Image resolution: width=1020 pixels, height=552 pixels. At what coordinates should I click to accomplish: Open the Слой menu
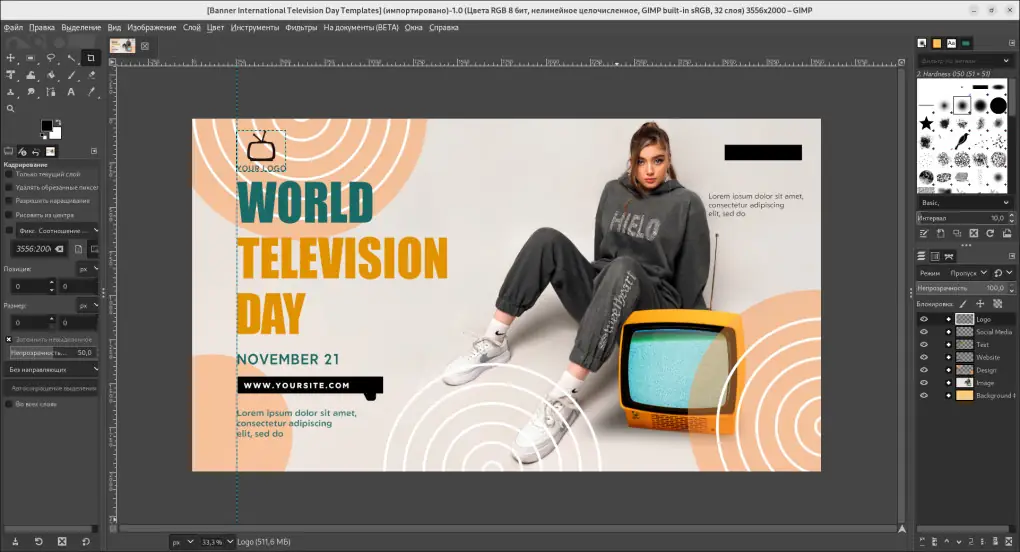pyautogui.click(x=191, y=27)
